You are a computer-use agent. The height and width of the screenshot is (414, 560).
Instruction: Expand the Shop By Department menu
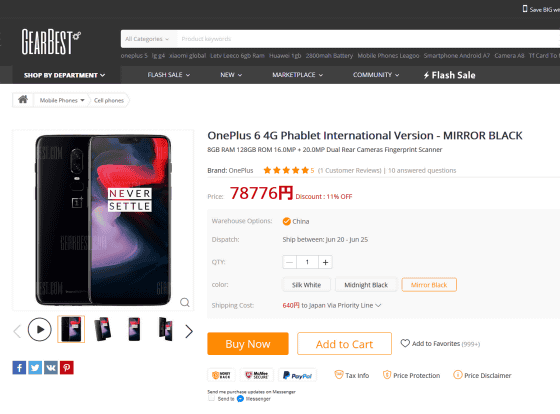(x=65, y=75)
